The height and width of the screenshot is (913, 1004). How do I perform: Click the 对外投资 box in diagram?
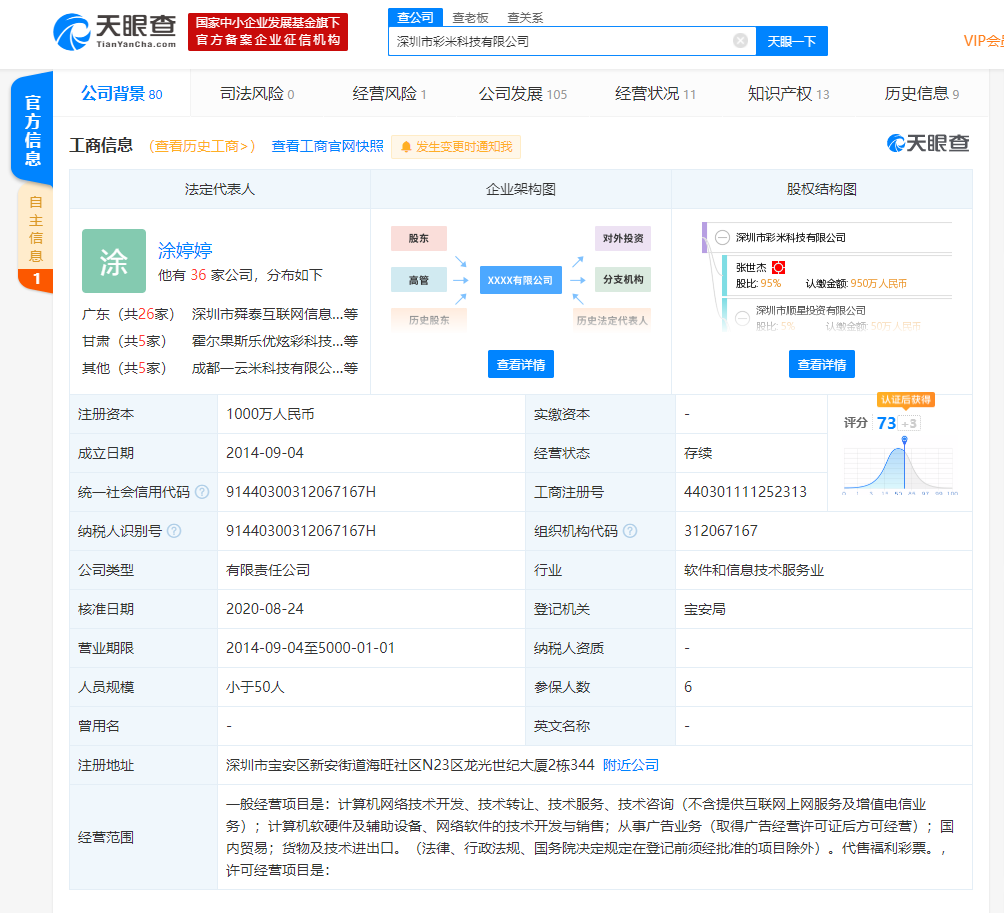pyautogui.click(x=623, y=238)
